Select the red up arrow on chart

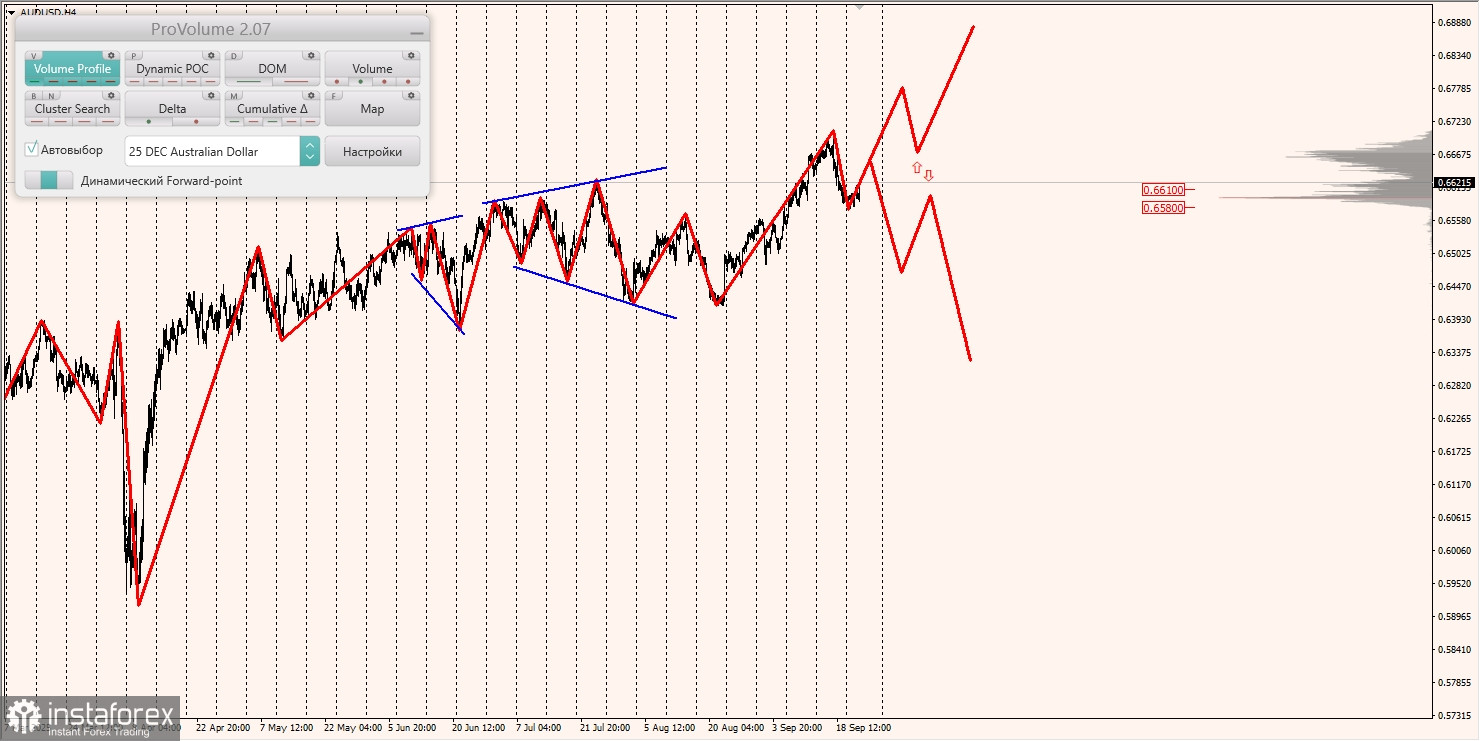pos(916,168)
